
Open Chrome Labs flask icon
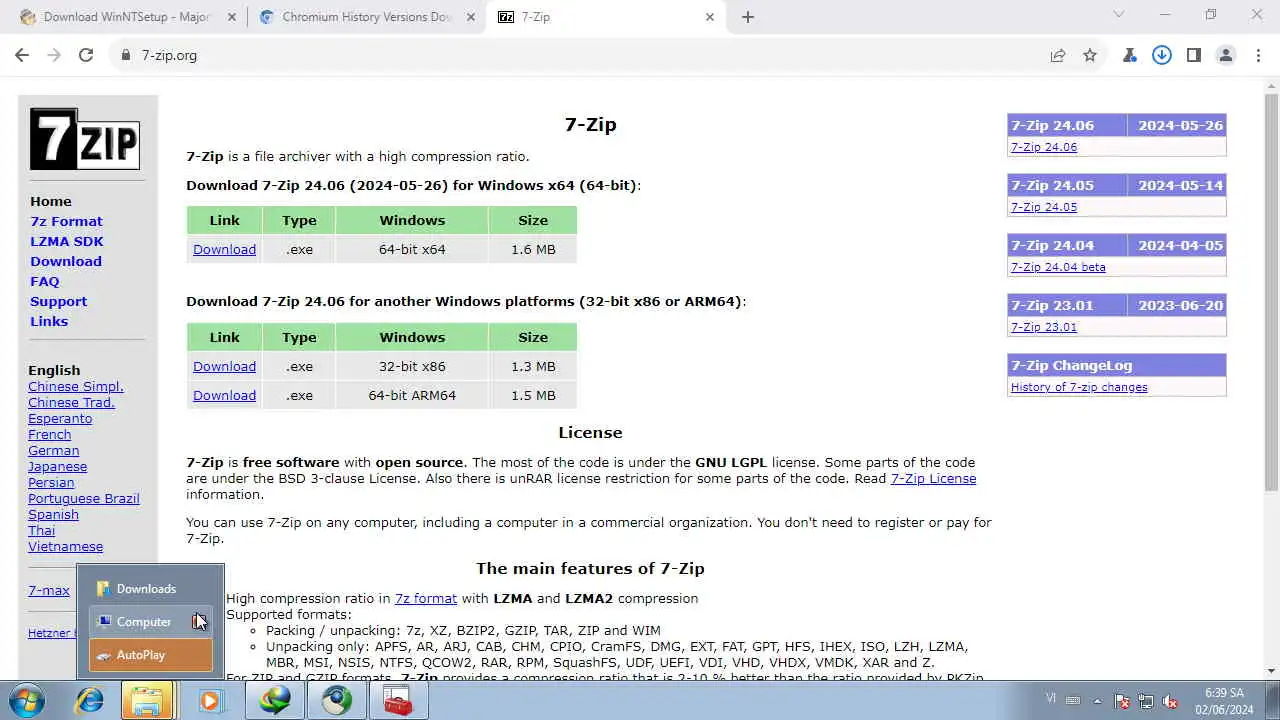click(x=1130, y=55)
